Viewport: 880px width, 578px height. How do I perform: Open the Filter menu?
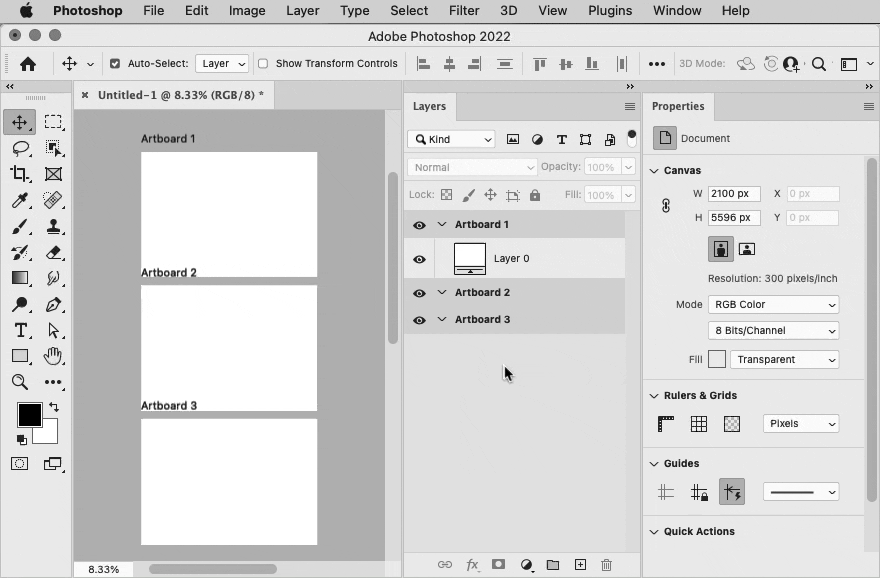[464, 11]
